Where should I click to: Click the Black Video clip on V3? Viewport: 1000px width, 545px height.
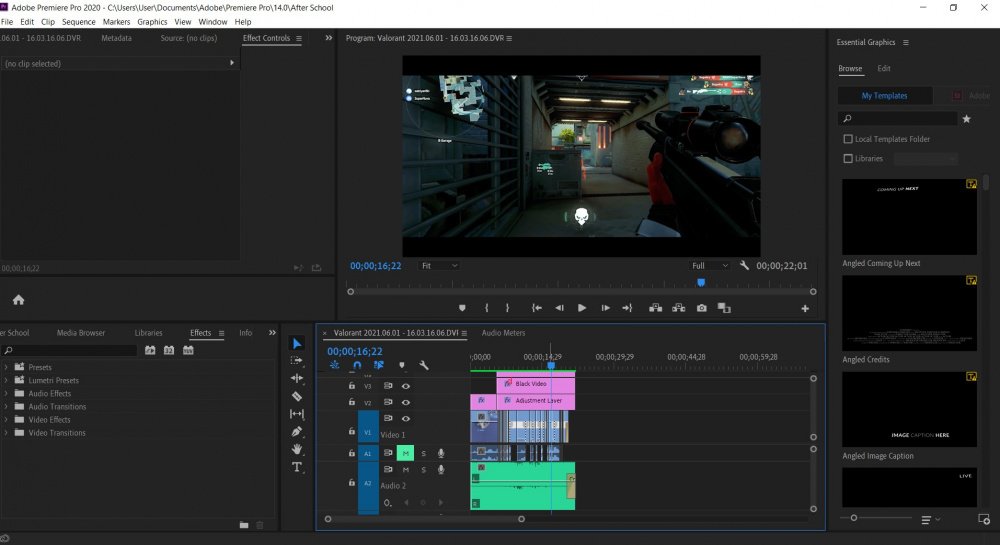pos(536,384)
